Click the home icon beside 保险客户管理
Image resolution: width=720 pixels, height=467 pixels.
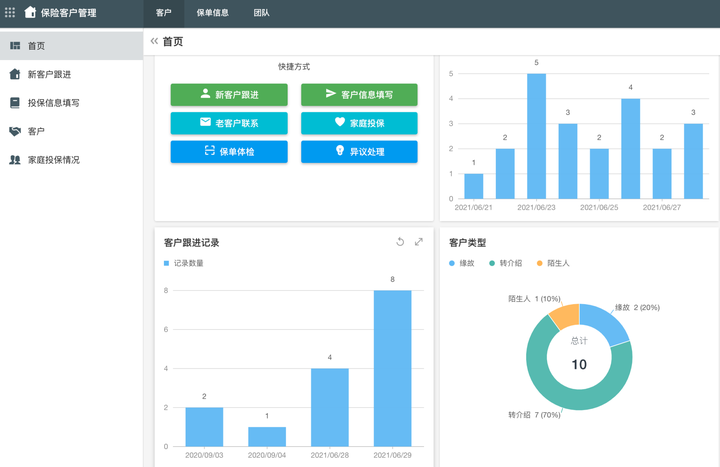(30, 12)
